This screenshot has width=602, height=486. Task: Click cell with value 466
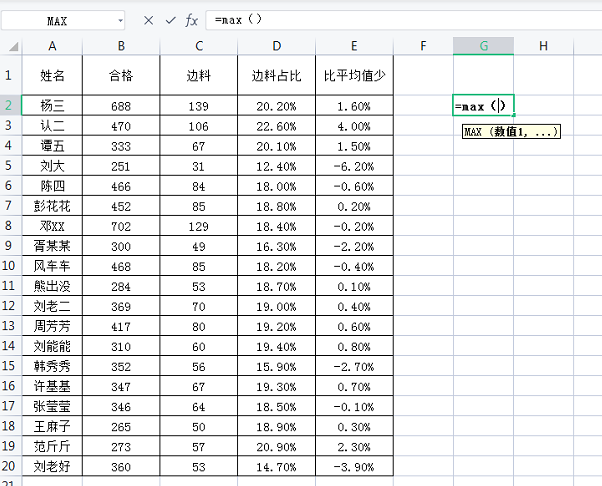coord(121,186)
